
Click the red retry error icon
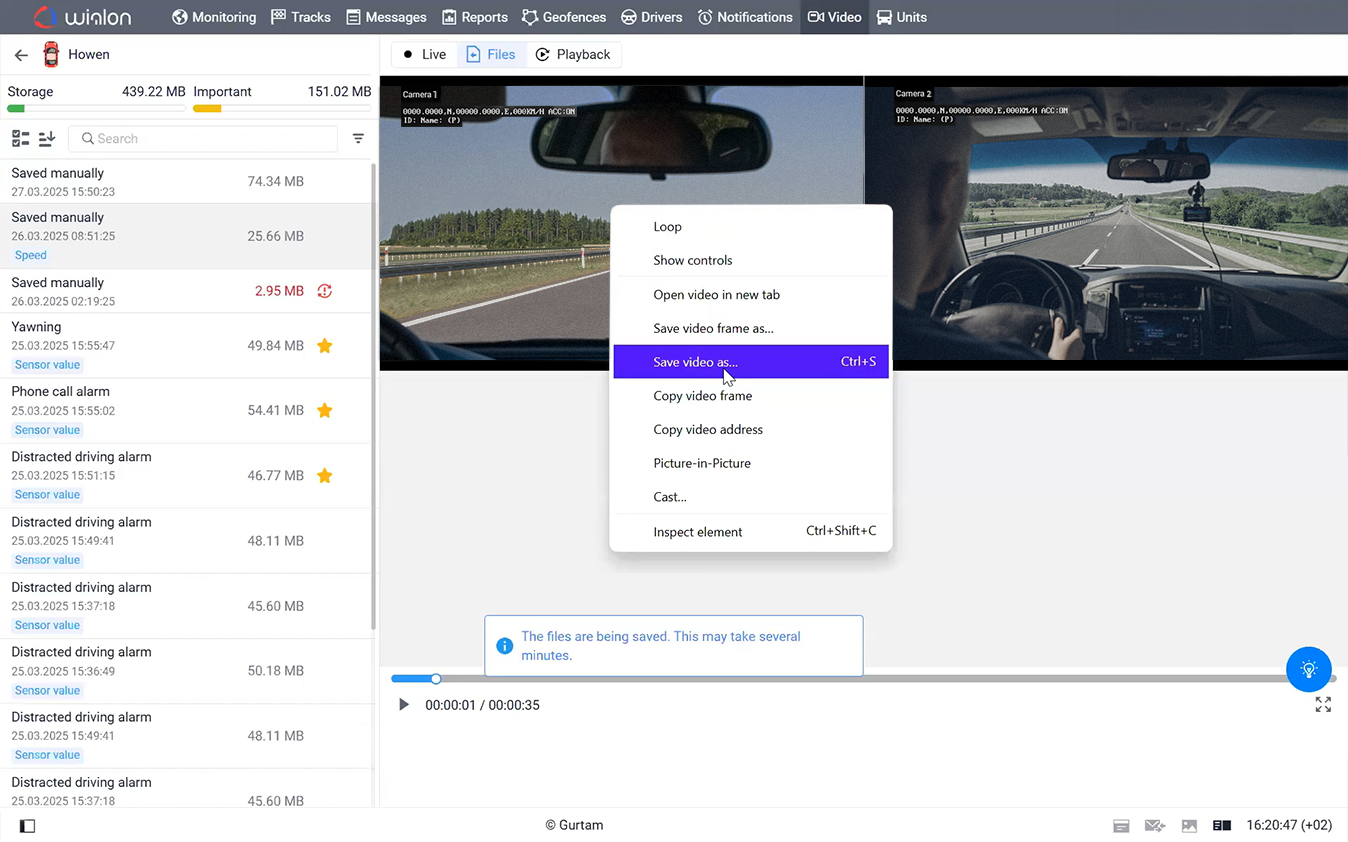point(324,291)
